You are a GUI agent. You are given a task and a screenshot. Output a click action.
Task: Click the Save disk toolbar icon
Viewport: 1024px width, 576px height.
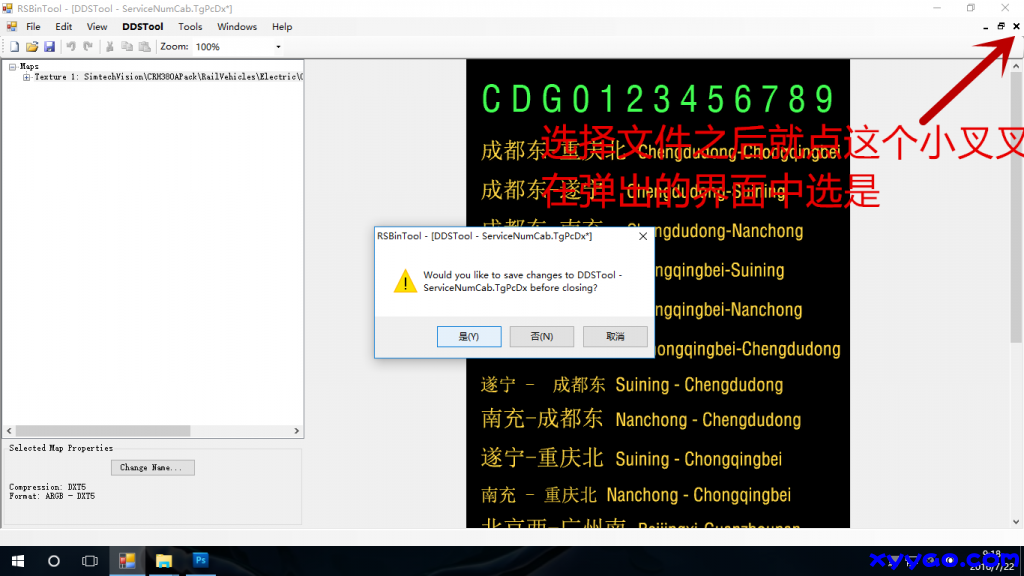(49, 47)
